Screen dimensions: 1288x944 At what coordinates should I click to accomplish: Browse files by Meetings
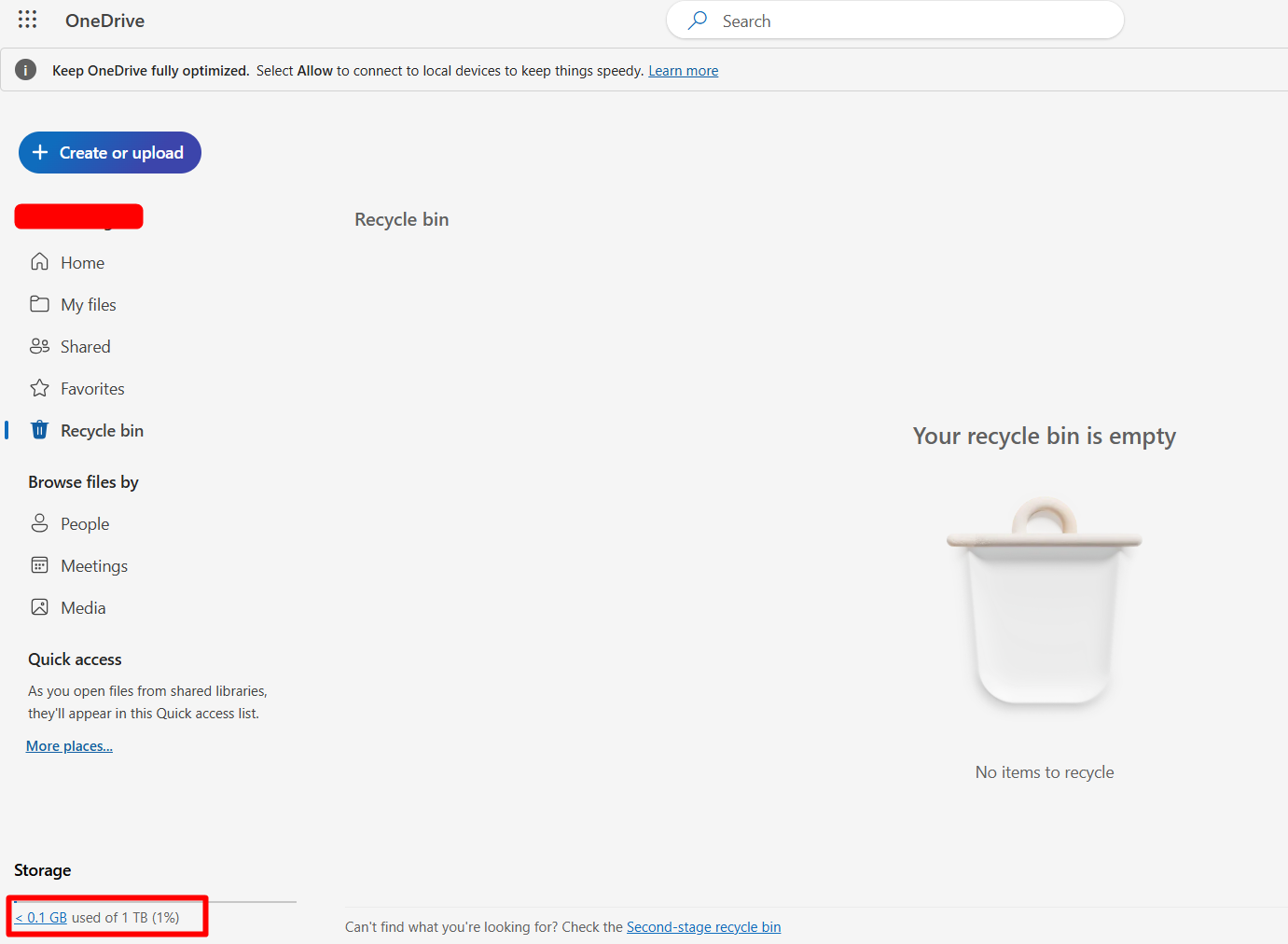94,566
